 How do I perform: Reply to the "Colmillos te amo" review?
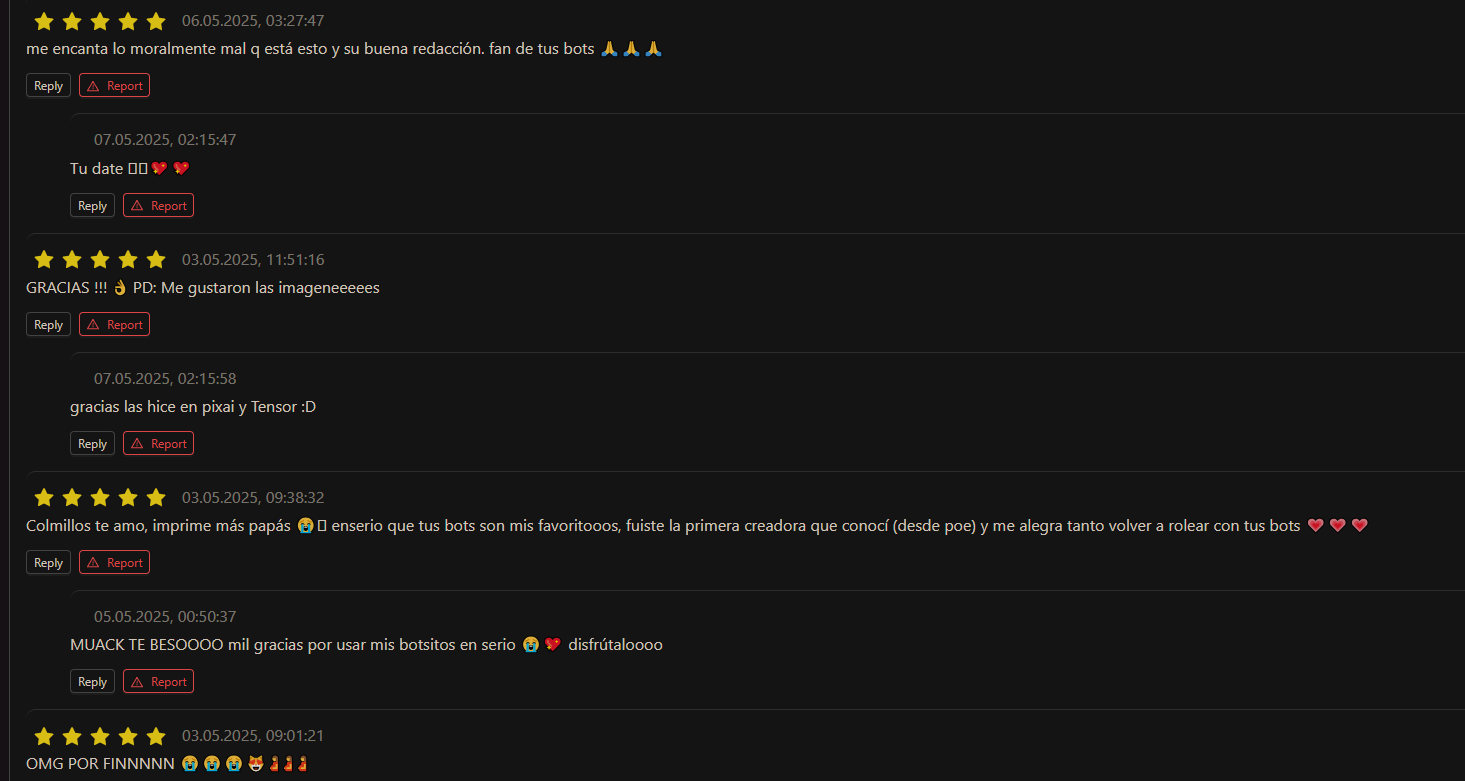click(x=48, y=563)
